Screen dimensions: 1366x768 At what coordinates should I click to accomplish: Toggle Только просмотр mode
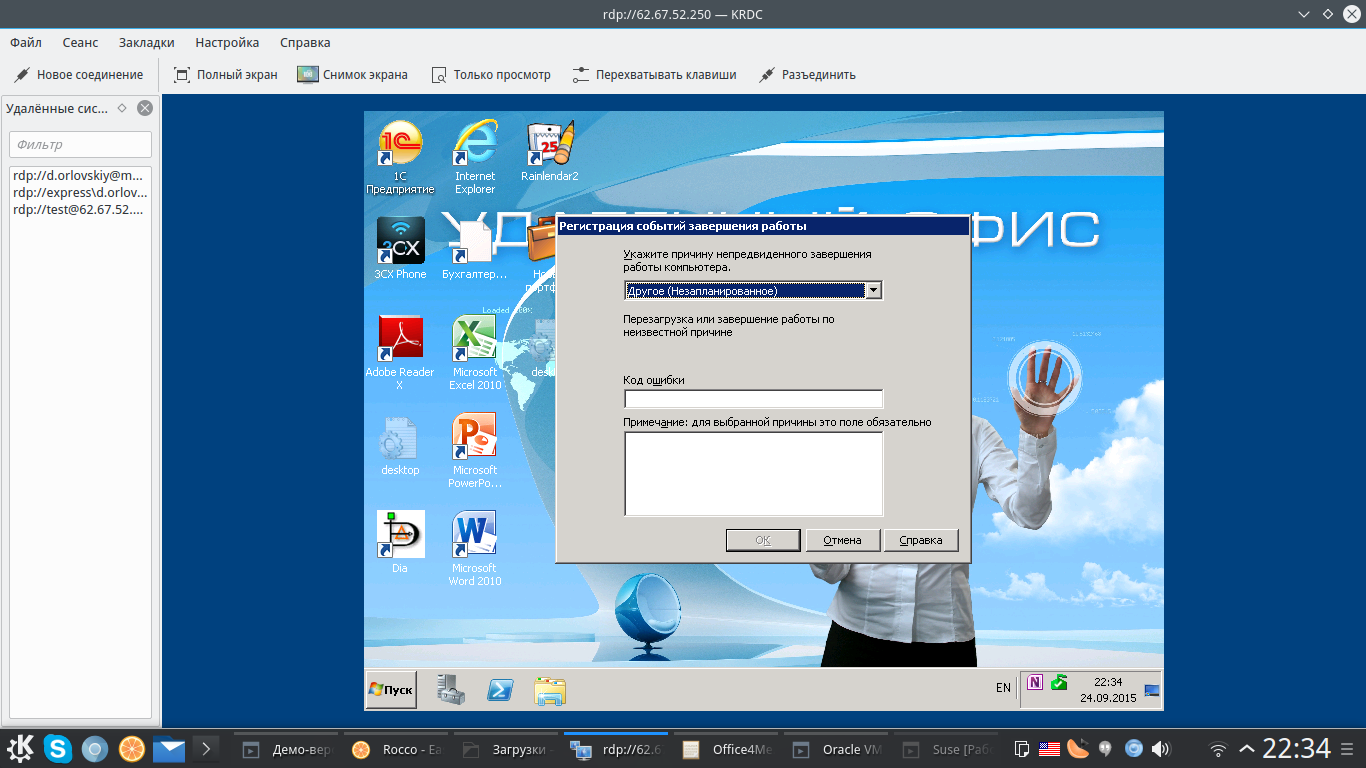[490, 74]
